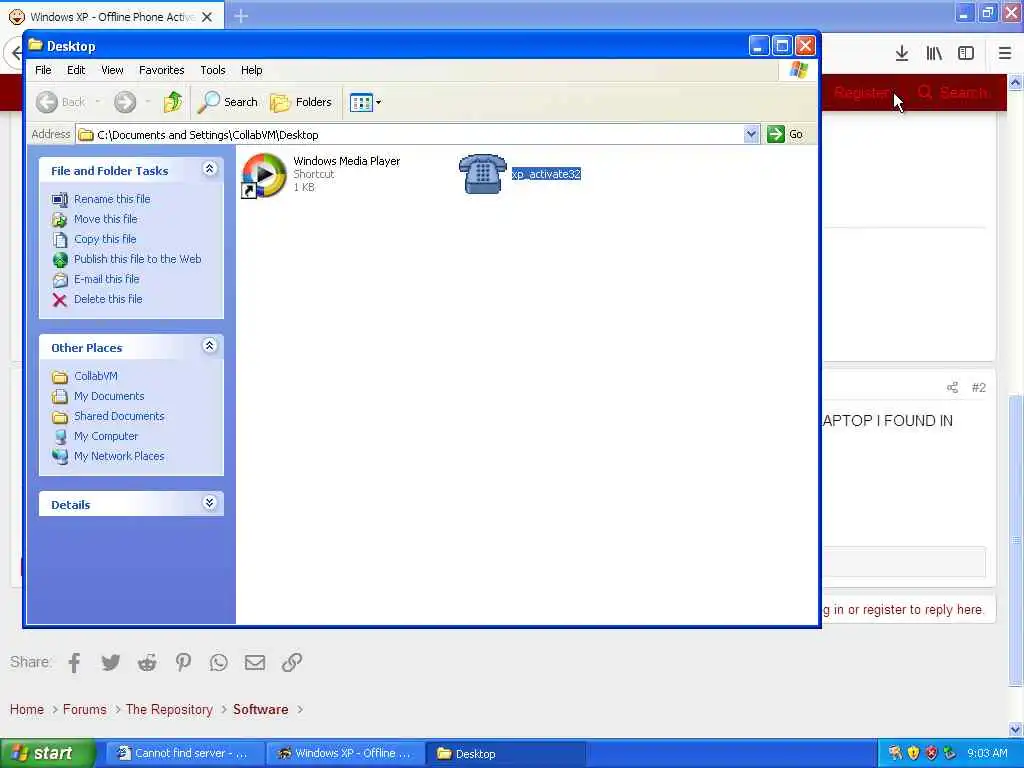Screen dimensions: 1024x768
Task: Open My Documents in Other Places
Action: point(108,396)
